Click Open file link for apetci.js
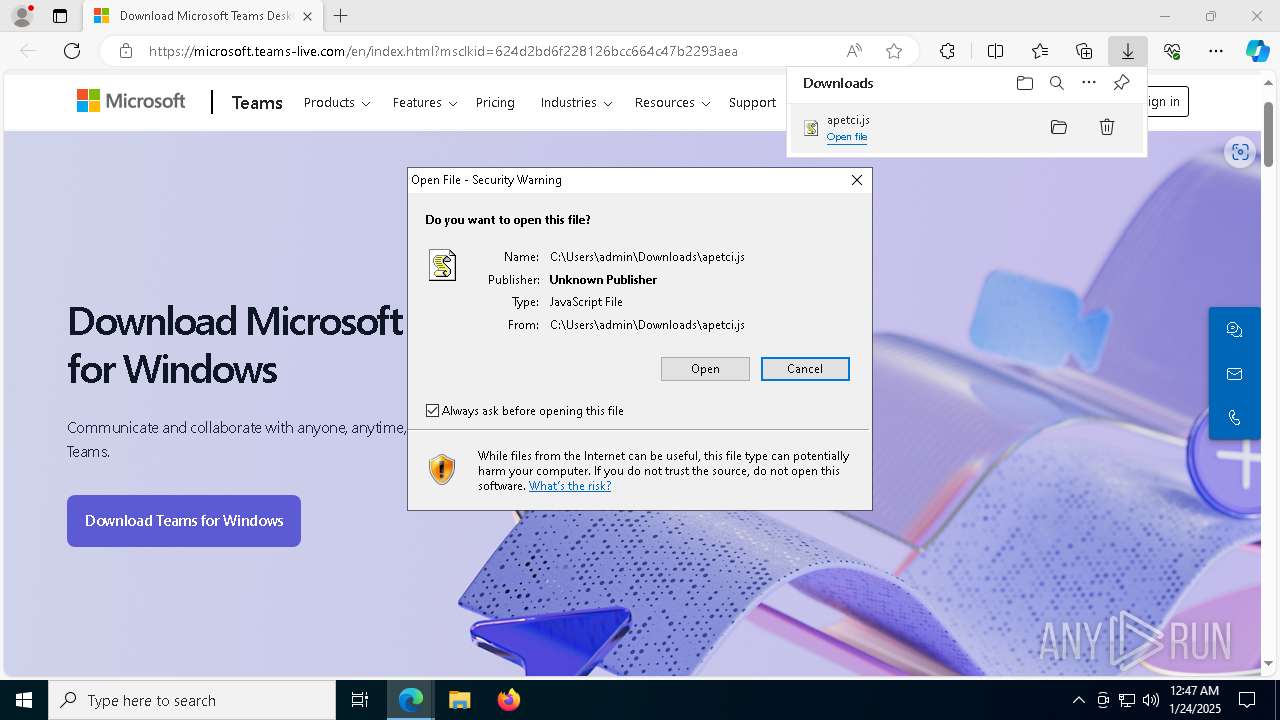Viewport: 1280px width, 720px height. [847, 137]
